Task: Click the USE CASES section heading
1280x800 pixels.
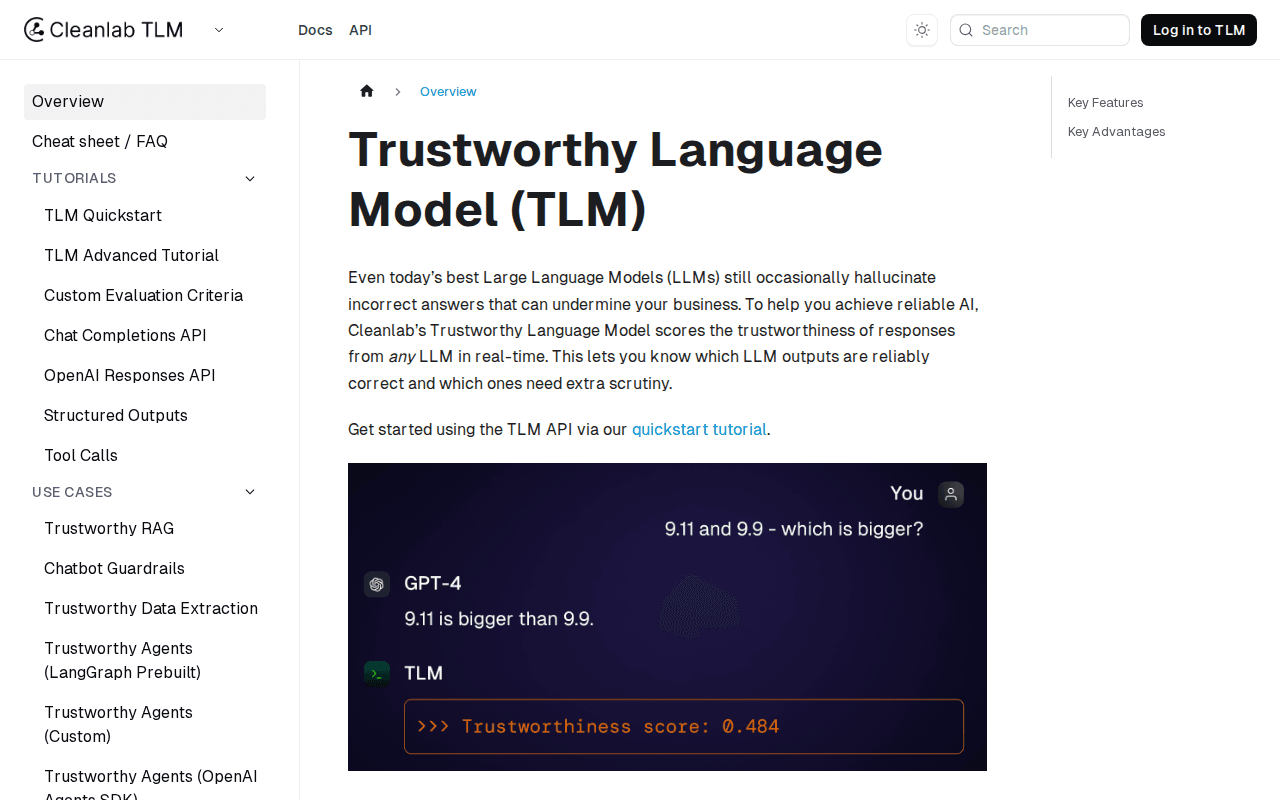Action: pos(72,492)
